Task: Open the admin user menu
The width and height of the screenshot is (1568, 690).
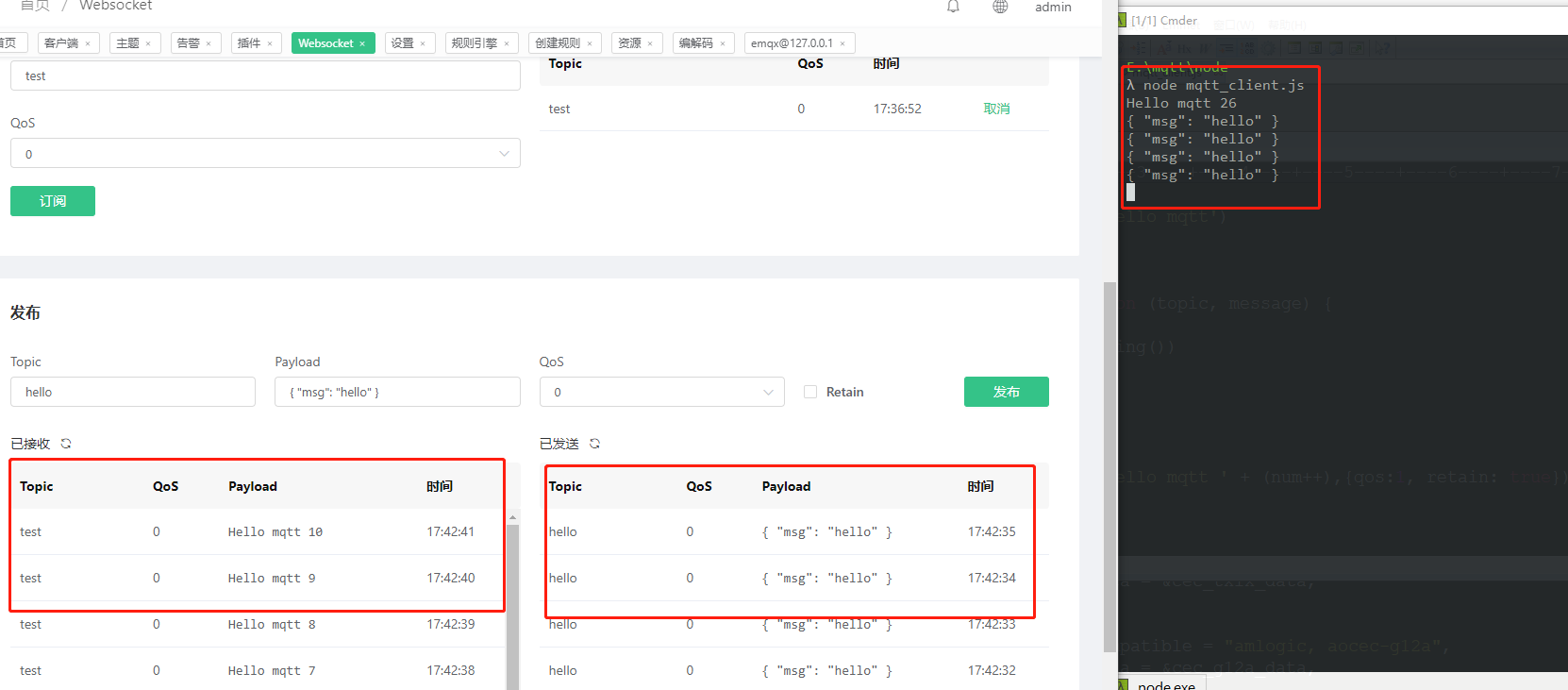Action: (x=1053, y=7)
